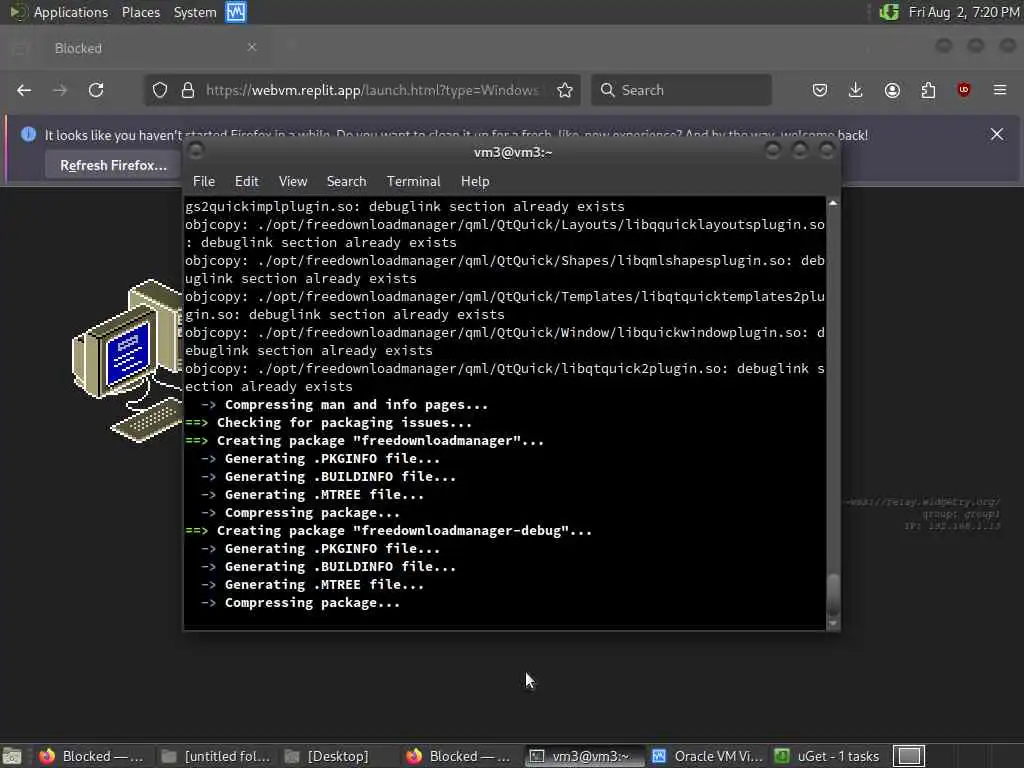Switch to the second Blocked Firefox taskbar entry
This screenshot has width=1024, height=768.
coord(458,756)
